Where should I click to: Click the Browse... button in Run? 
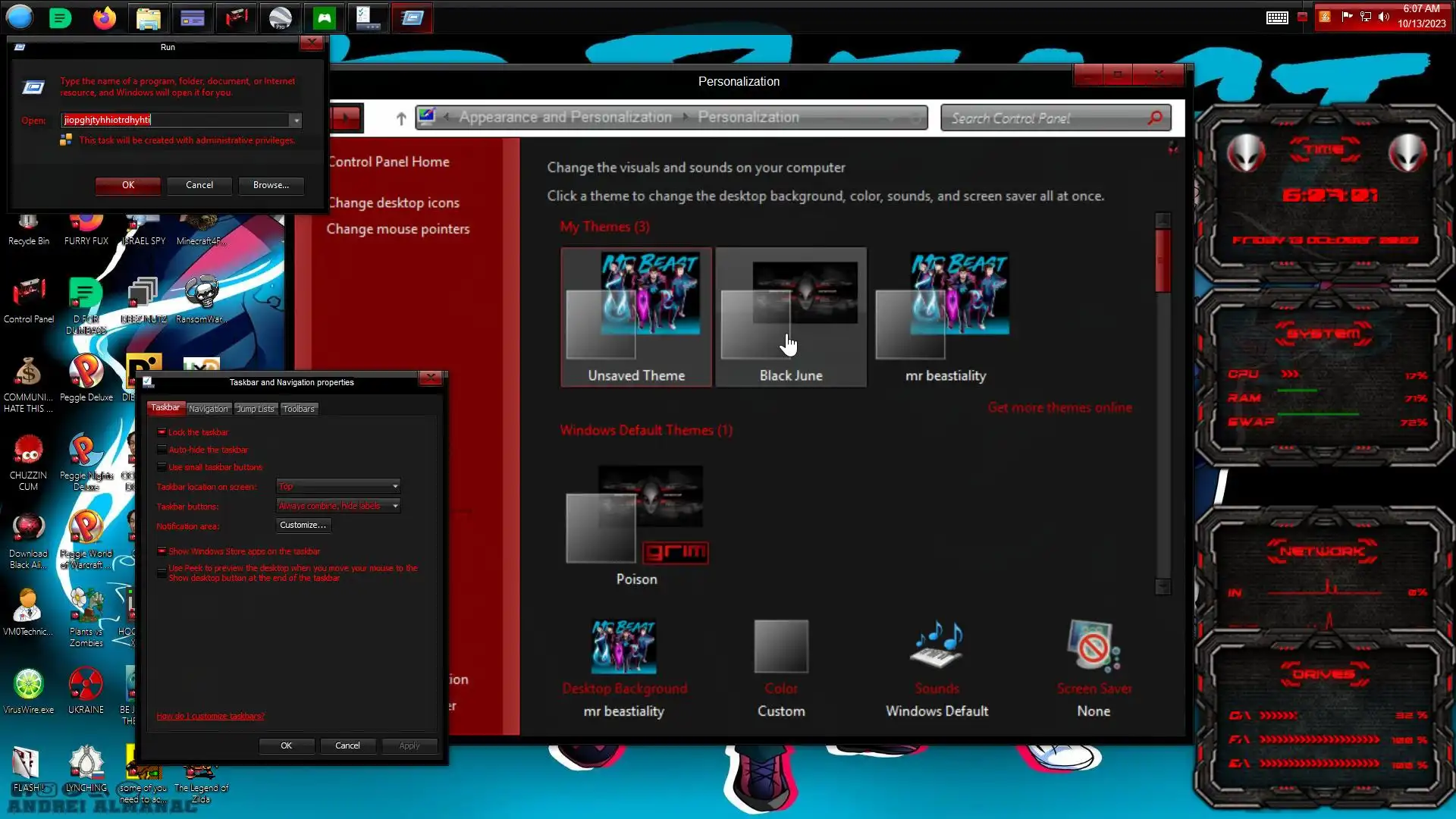point(271,185)
